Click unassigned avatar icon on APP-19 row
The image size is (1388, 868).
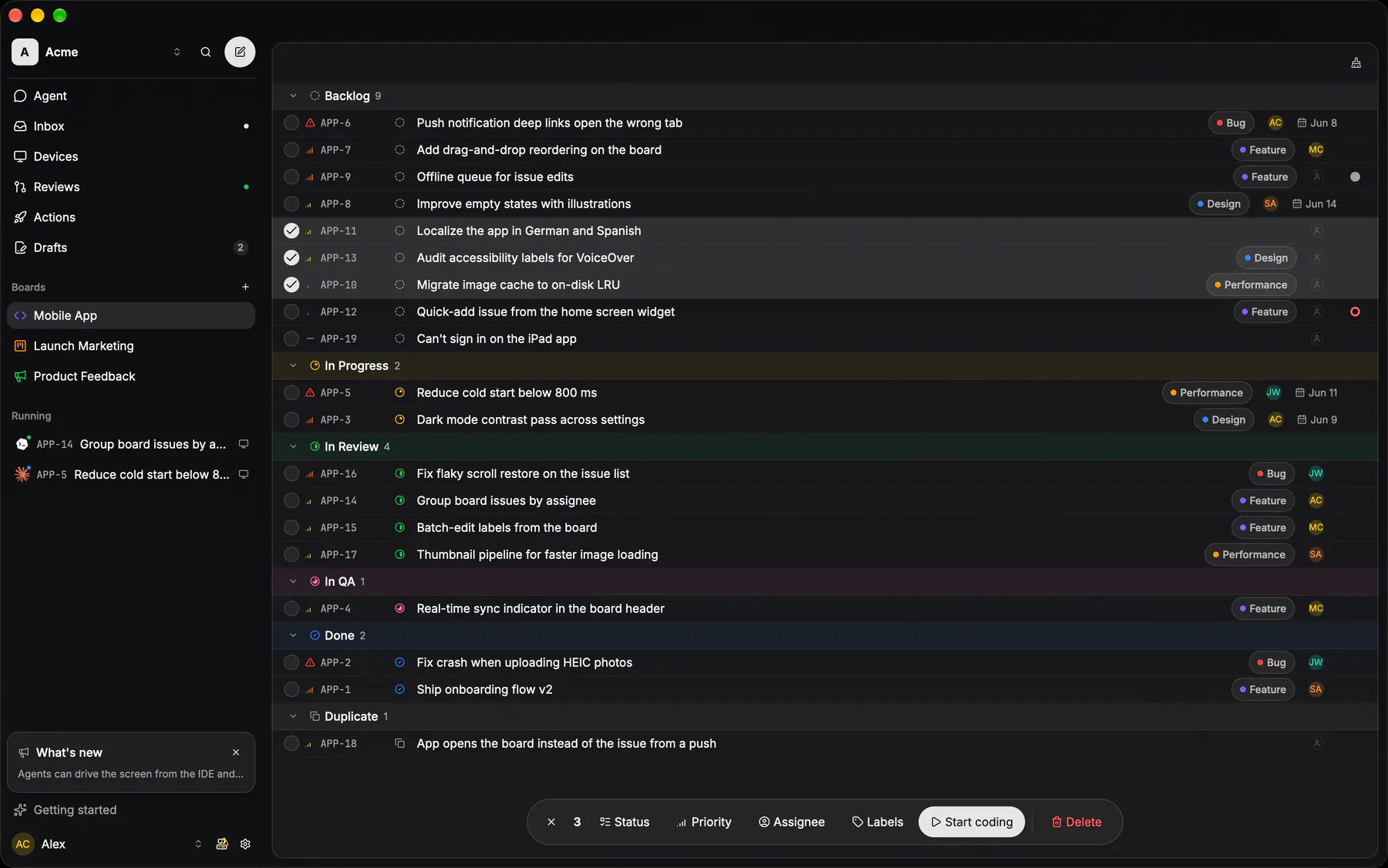coord(1317,338)
